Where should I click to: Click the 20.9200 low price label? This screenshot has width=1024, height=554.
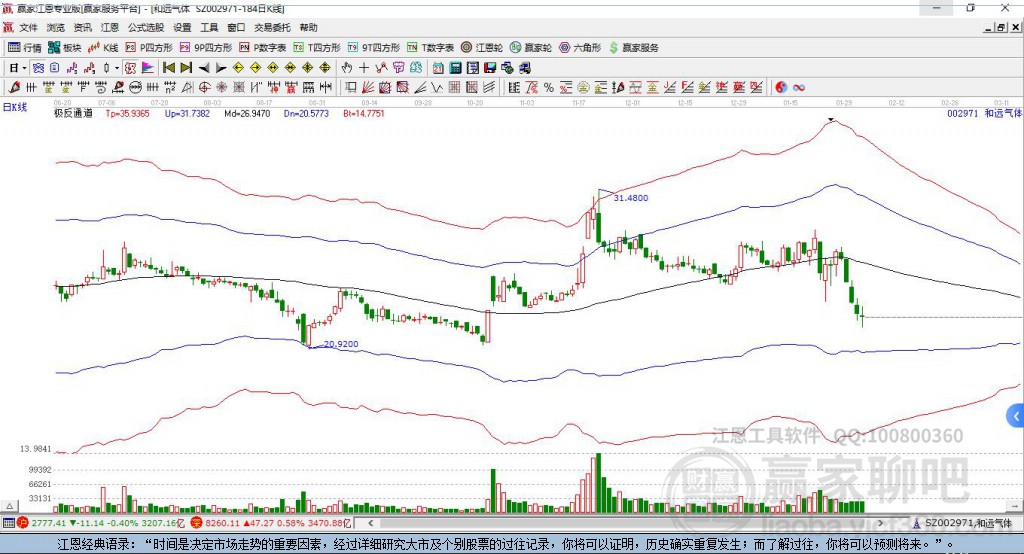pos(341,344)
